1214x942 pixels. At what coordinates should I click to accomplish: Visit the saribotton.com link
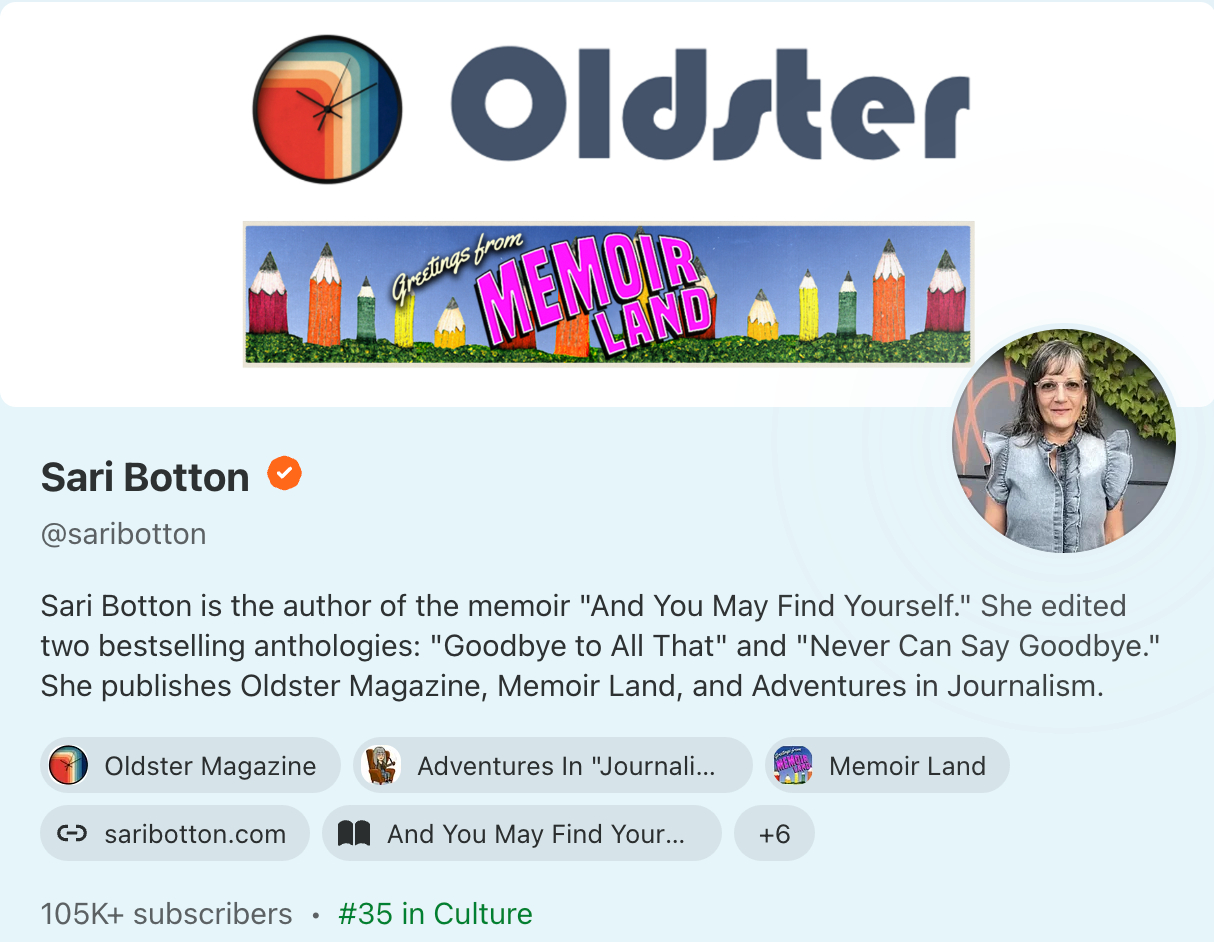point(175,834)
